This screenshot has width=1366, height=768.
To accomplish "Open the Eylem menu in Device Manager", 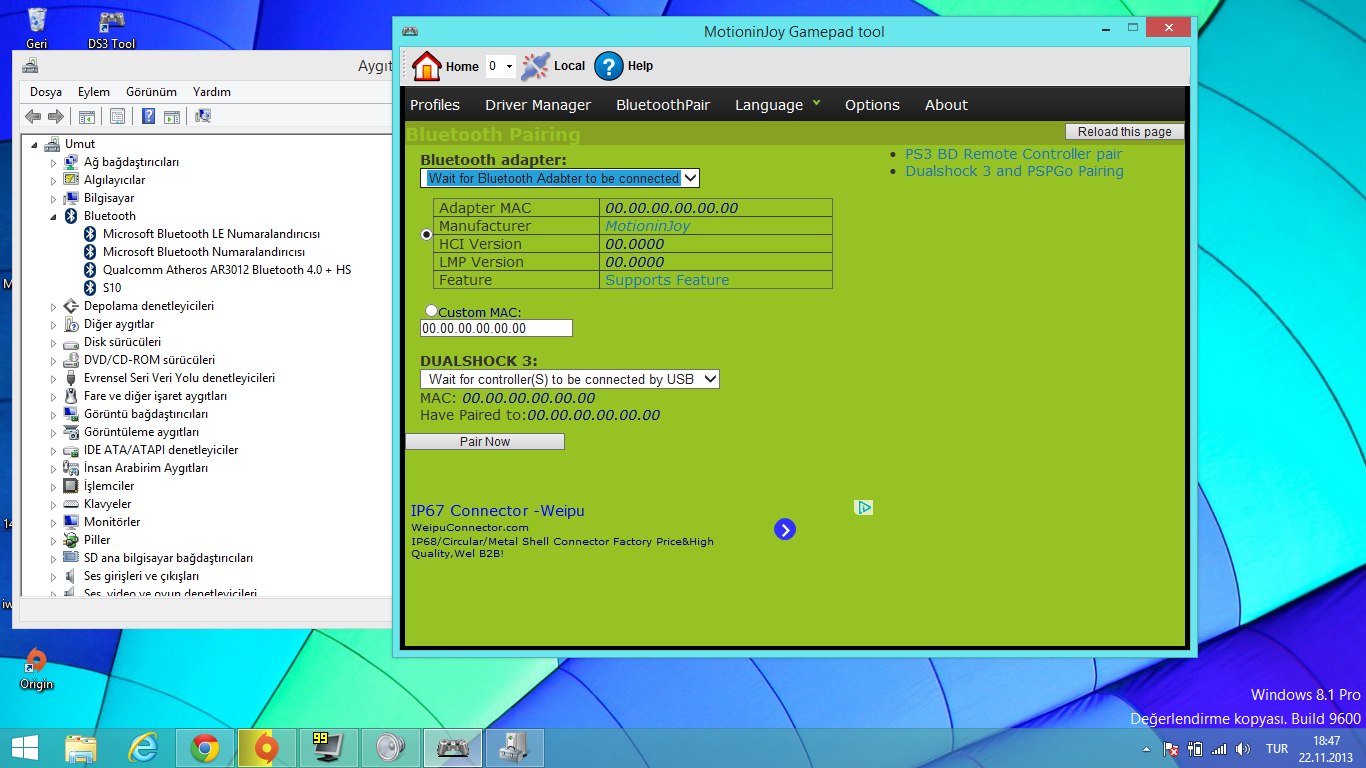I will [x=94, y=92].
